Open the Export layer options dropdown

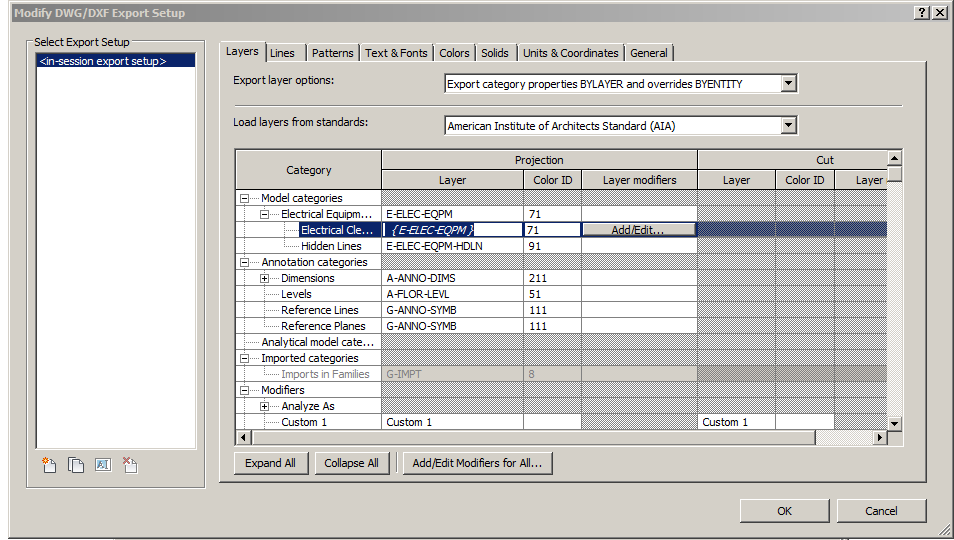coord(789,84)
